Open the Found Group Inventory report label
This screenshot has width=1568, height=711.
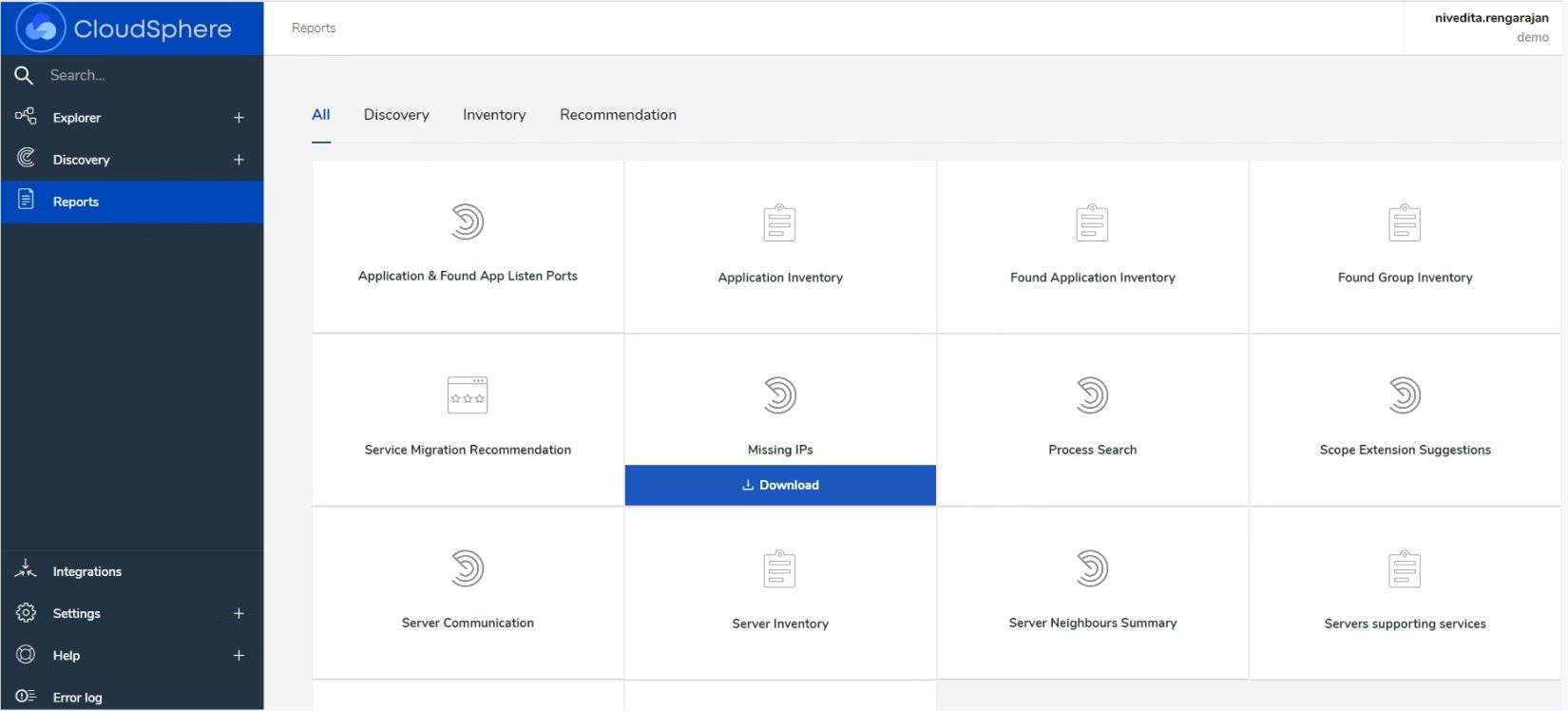(x=1405, y=278)
